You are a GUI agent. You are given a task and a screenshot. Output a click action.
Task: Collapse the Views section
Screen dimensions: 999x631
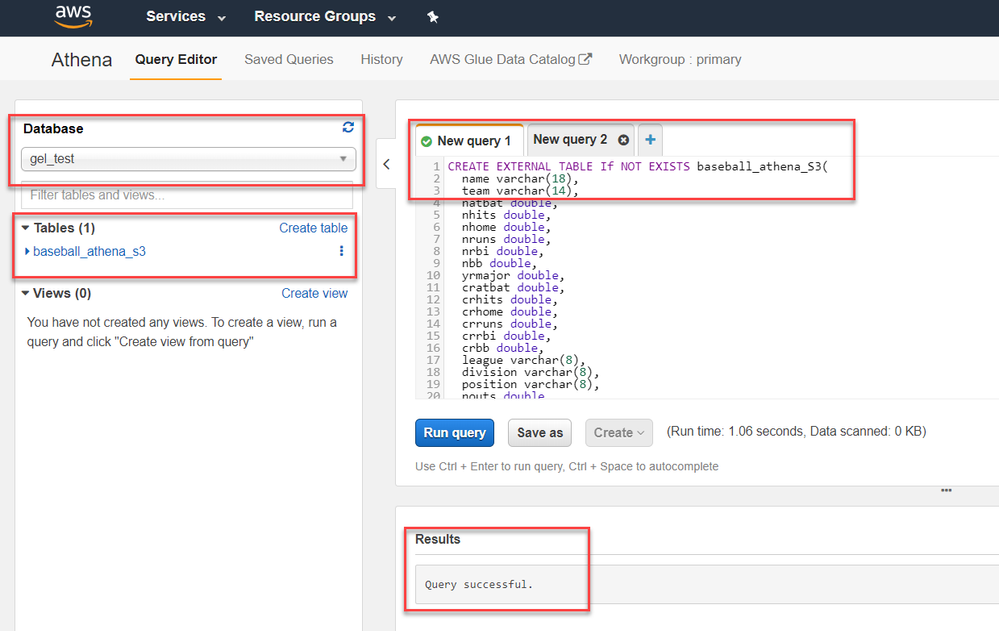pyautogui.click(x=26, y=294)
